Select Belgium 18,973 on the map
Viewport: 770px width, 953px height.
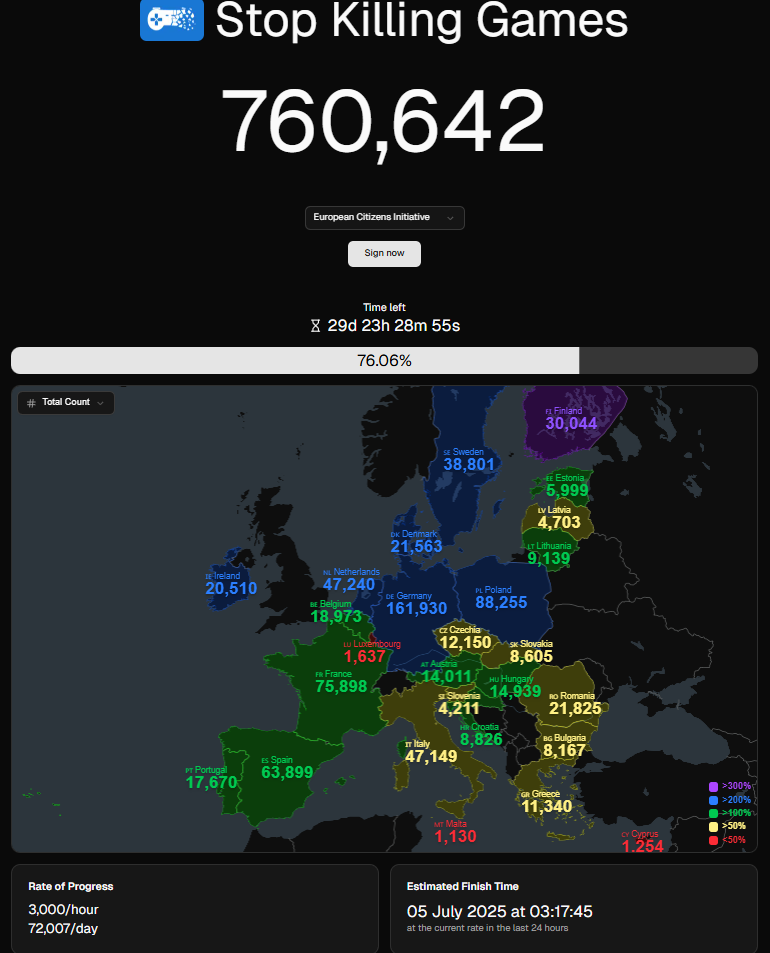pyautogui.click(x=336, y=611)
